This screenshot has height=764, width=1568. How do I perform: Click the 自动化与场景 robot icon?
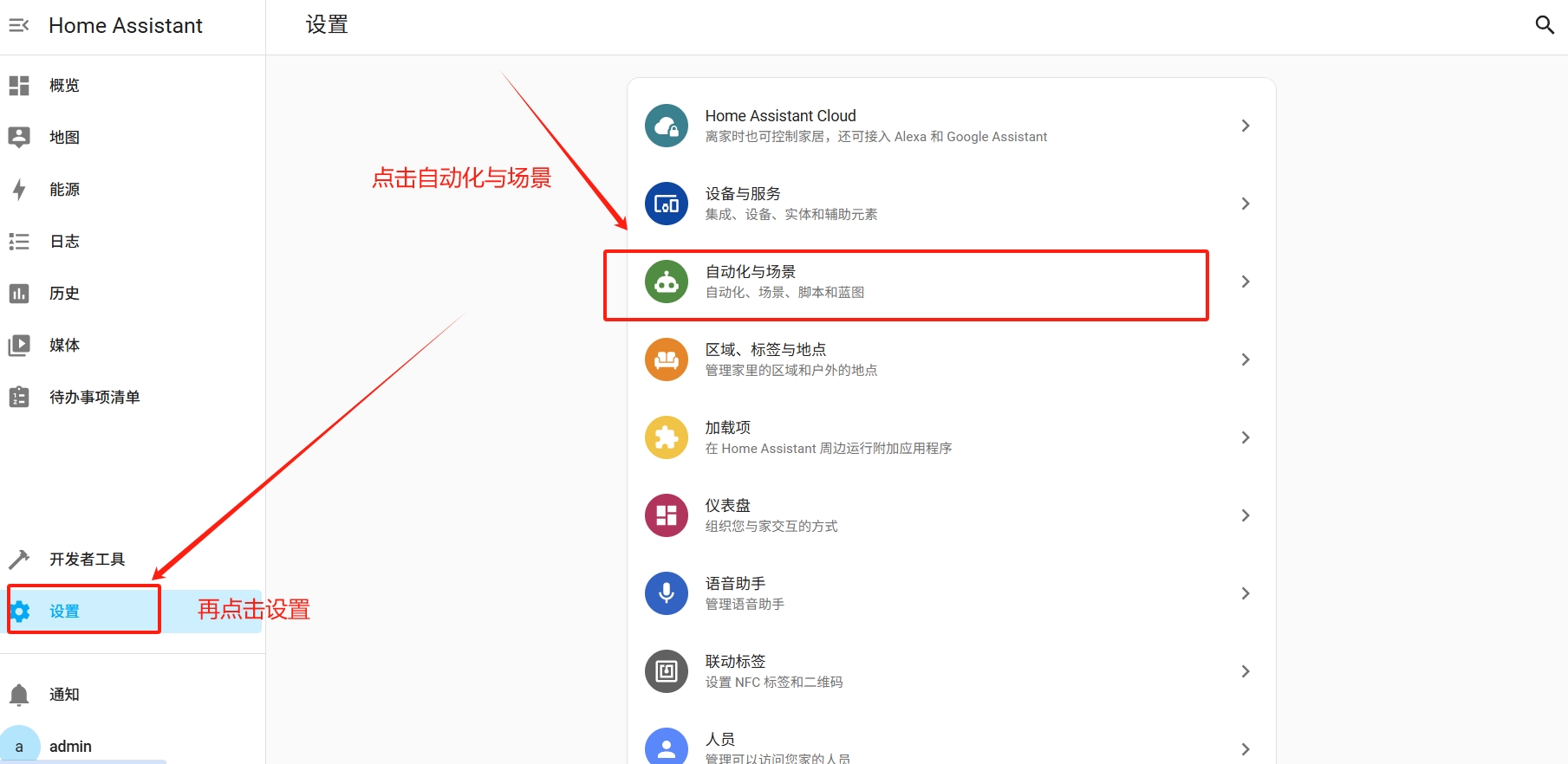[x=667, y=282]
